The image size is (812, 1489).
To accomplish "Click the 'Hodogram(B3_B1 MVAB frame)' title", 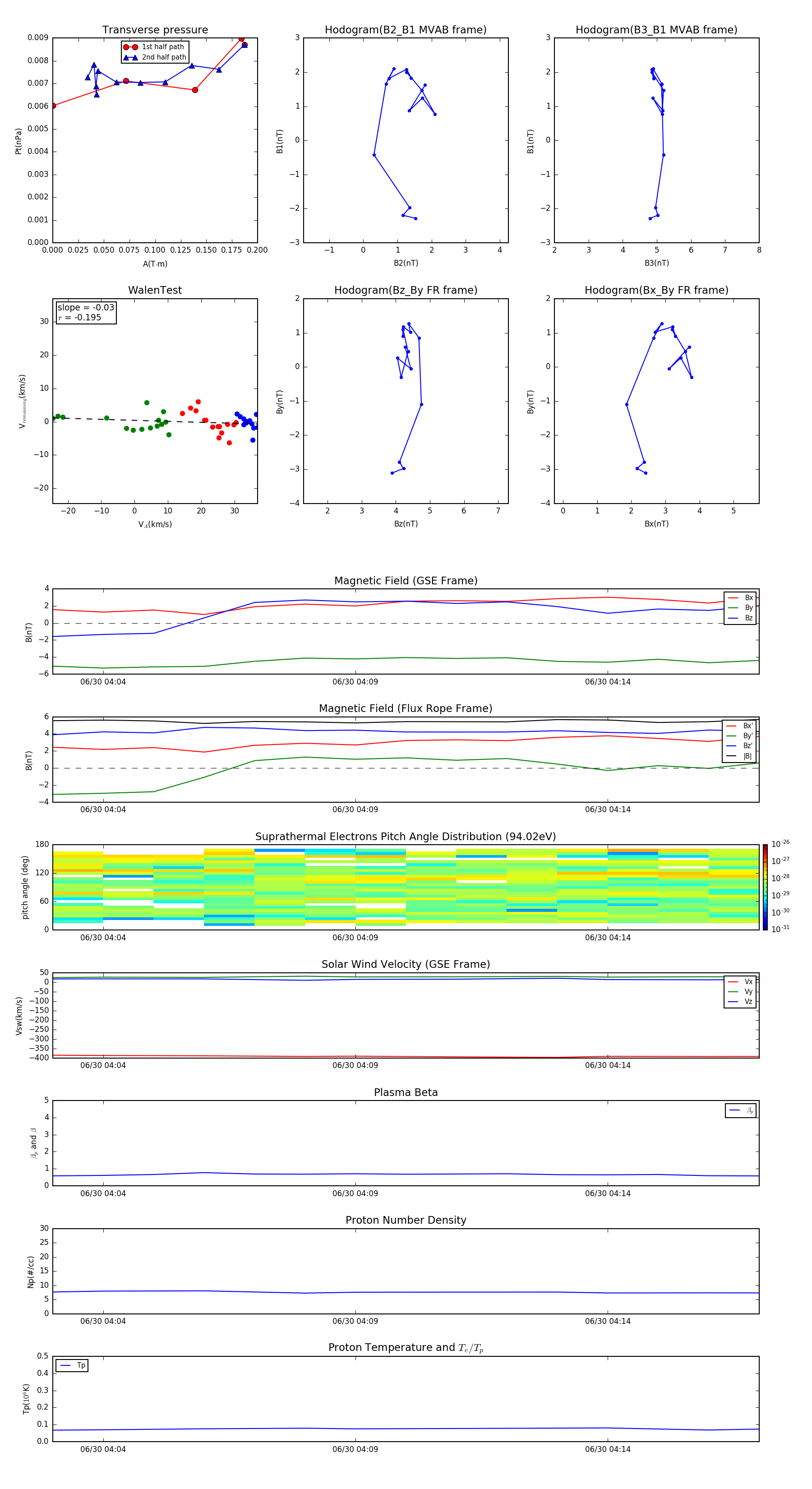I will point(656,30).
